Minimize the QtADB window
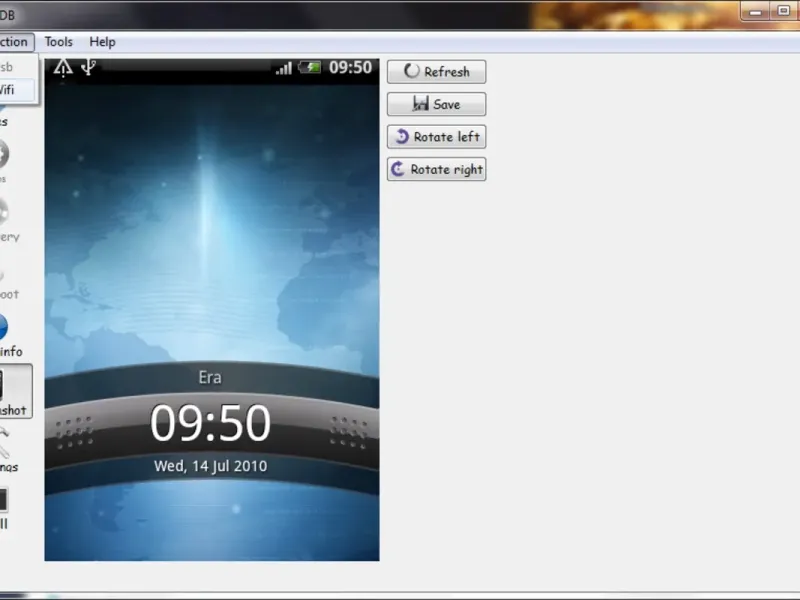Screen dimensions: 800x600 (x=756, y=11)
